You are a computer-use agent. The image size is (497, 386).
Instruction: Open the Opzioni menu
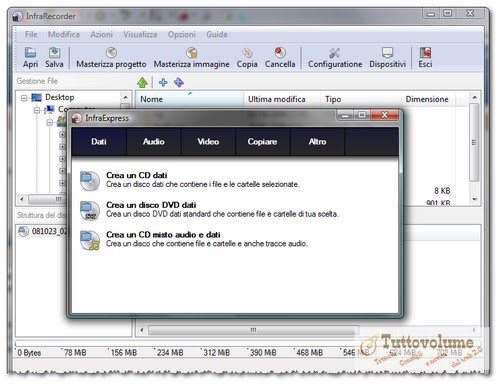[x=182, y=34]
